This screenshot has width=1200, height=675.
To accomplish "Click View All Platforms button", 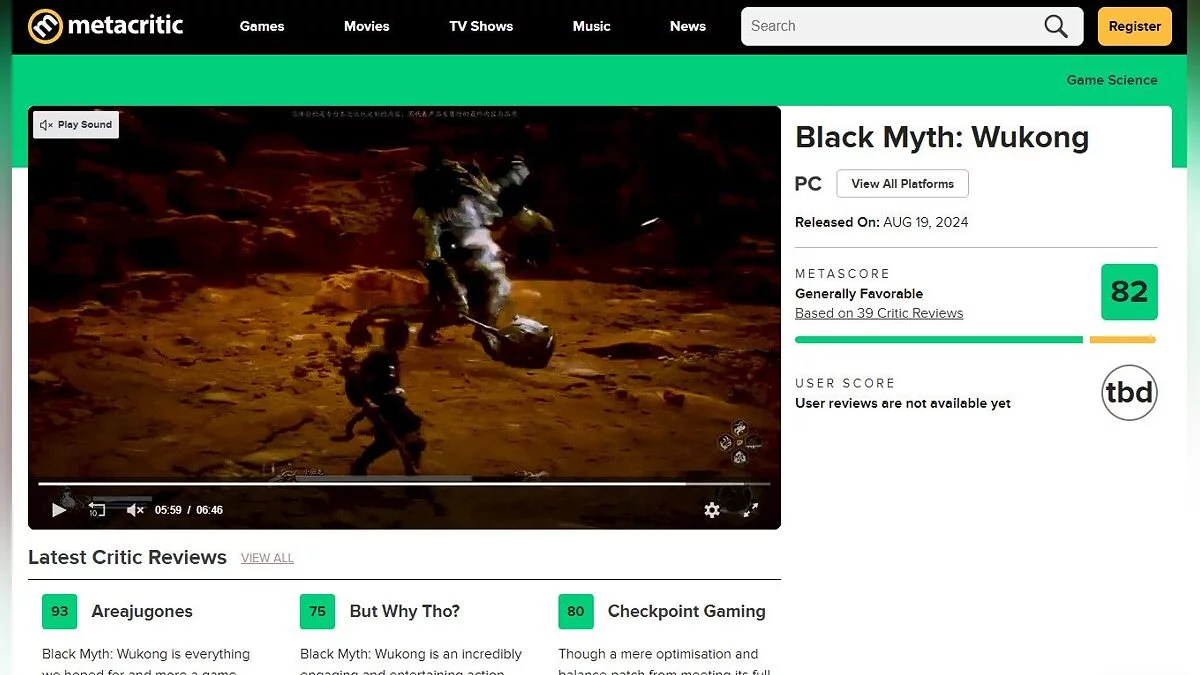I will [x=903, y=184].
